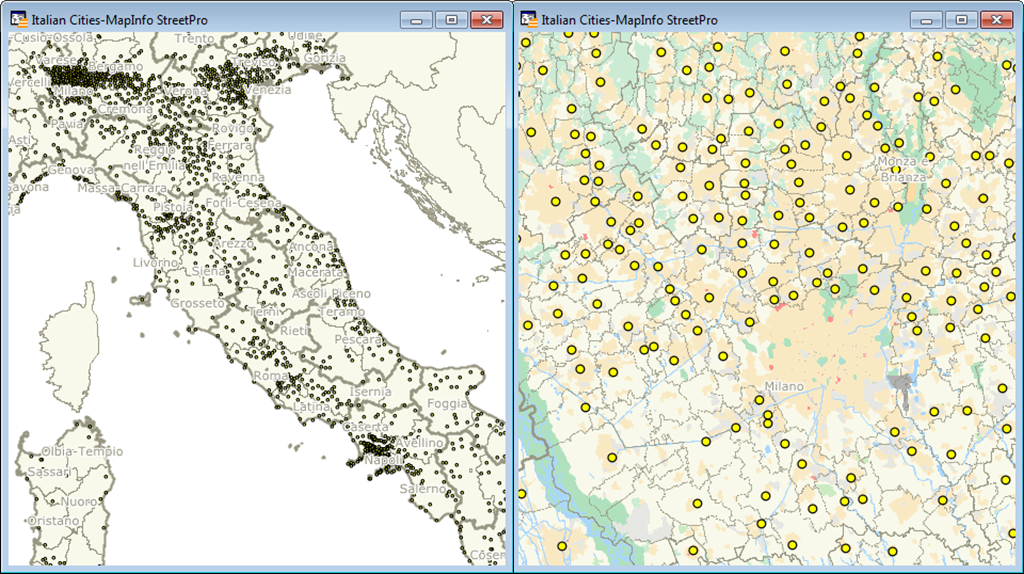This screenshot has width=1024, height=574.
Task: Minimize the left Italian Cities window
Action: click(416, 20)
